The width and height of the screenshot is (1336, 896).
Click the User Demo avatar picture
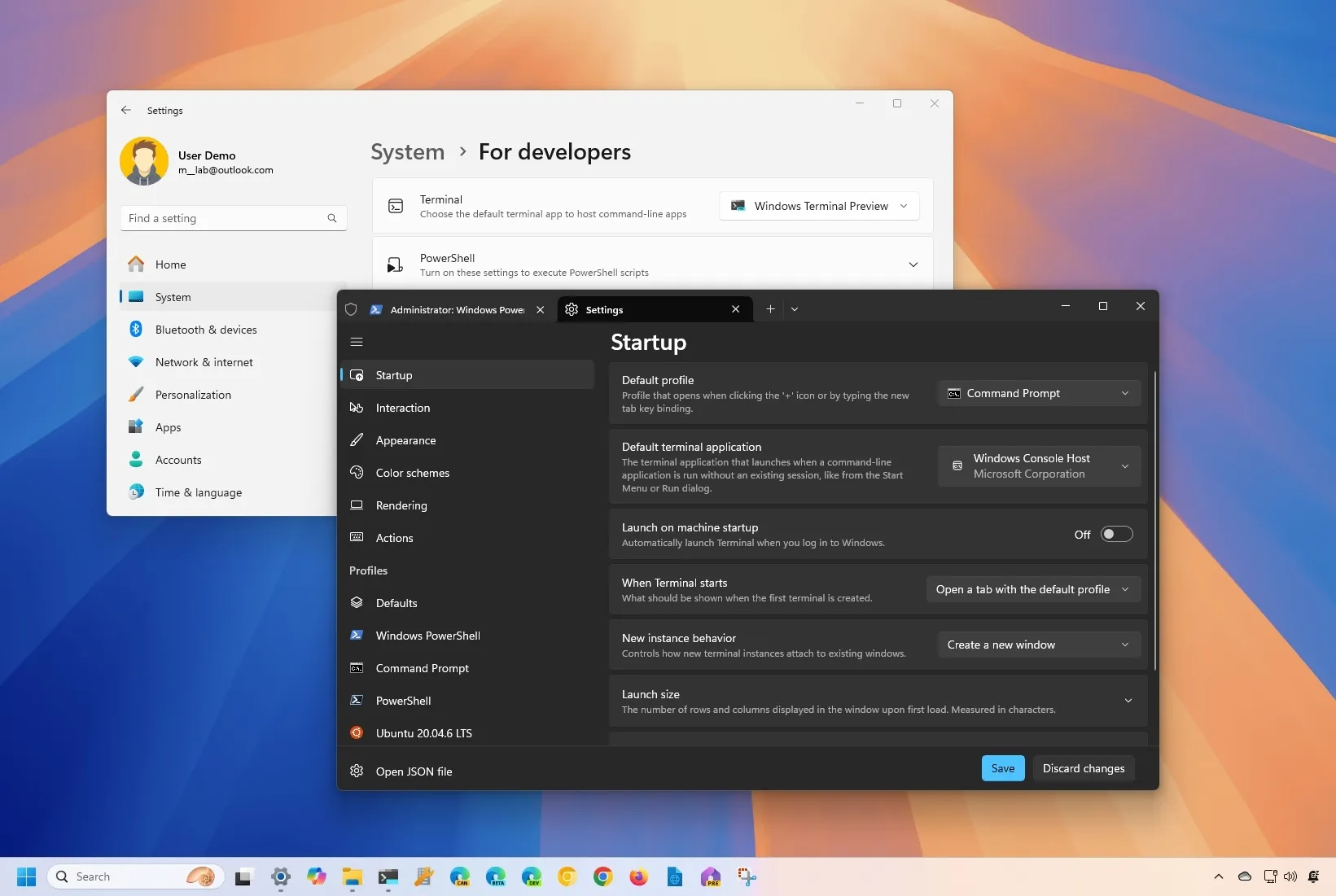[x=144, y=161]
